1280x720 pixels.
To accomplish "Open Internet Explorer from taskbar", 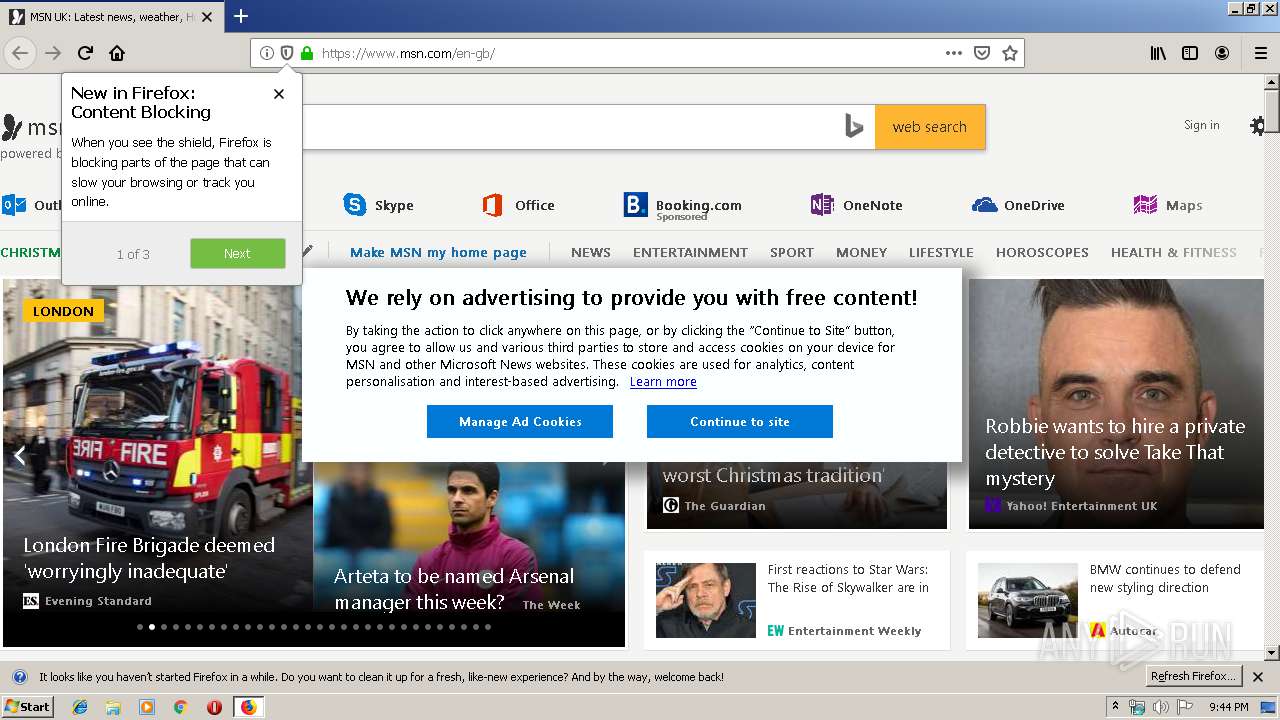I will tap(80, 707).
